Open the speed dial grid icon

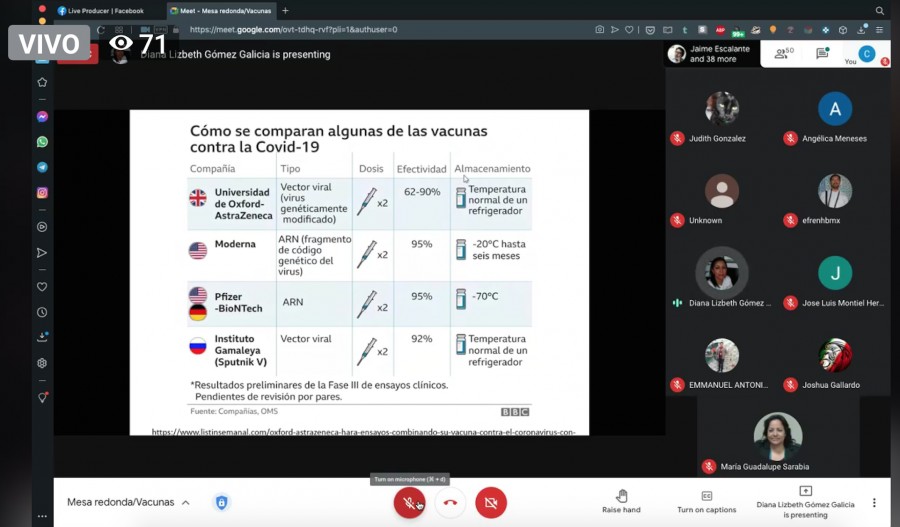click(x=119, y=29)
